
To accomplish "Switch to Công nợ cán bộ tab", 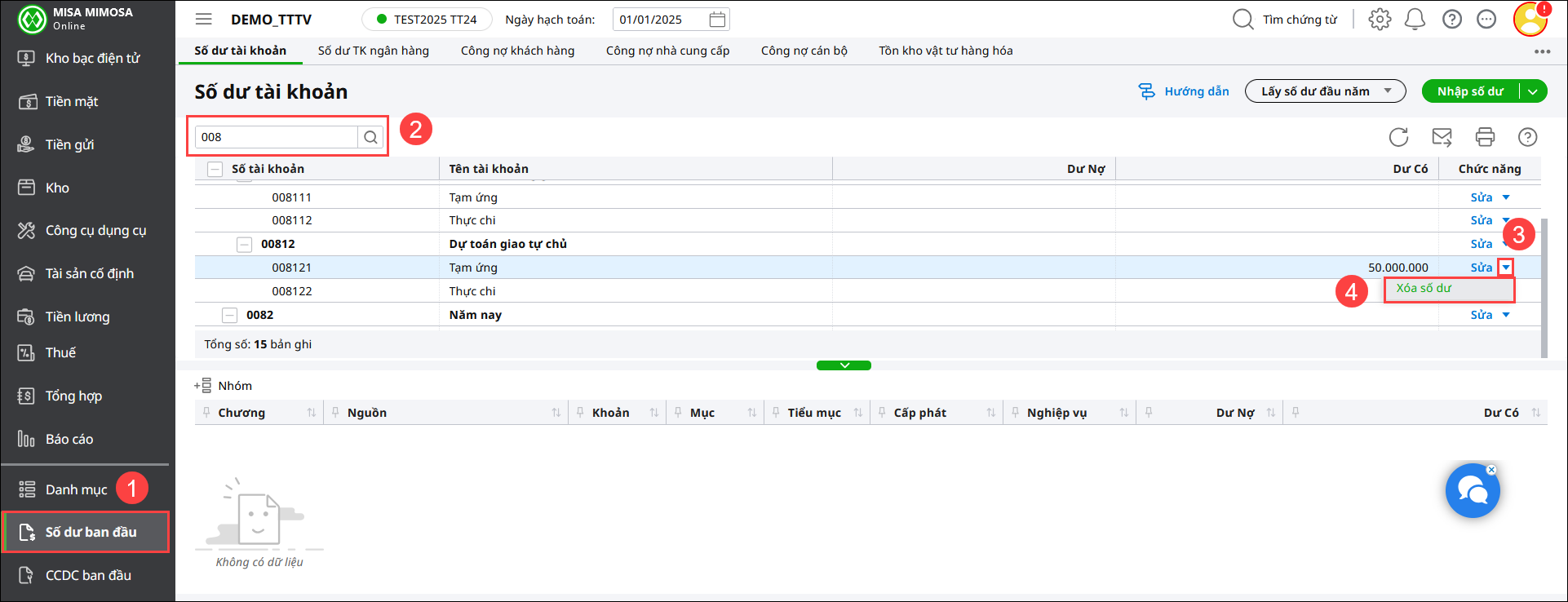I will (x=804, y=51).
